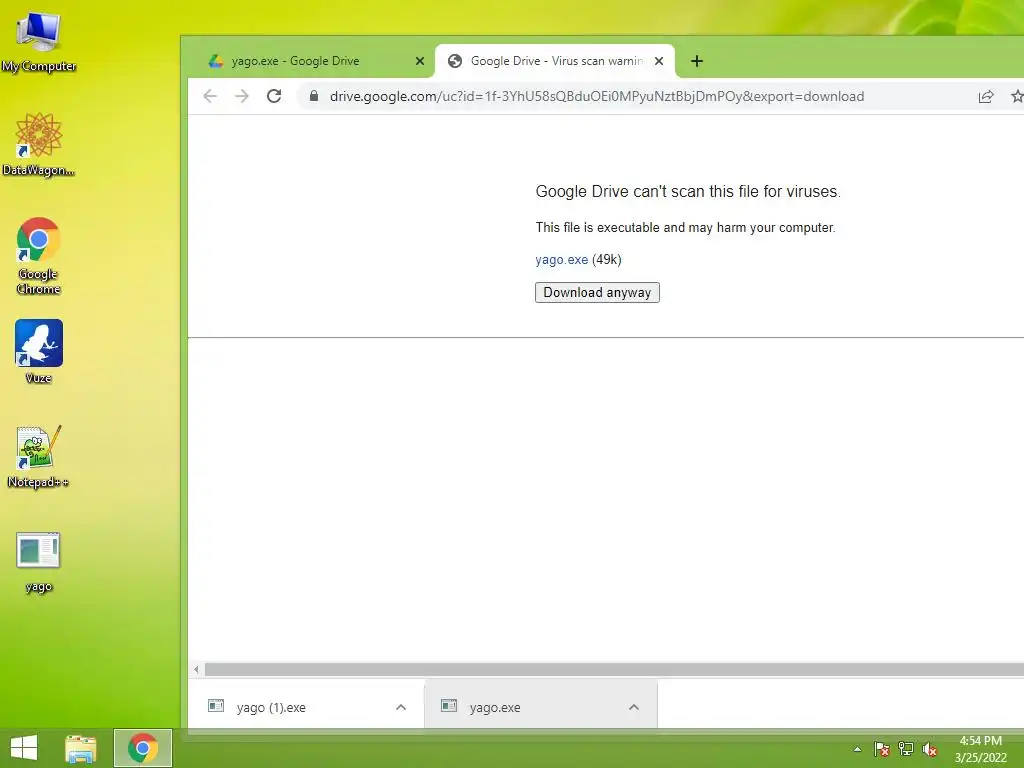Open the DataWagon desktop shortcut
1024x768 pixels.
click(39, 144)
